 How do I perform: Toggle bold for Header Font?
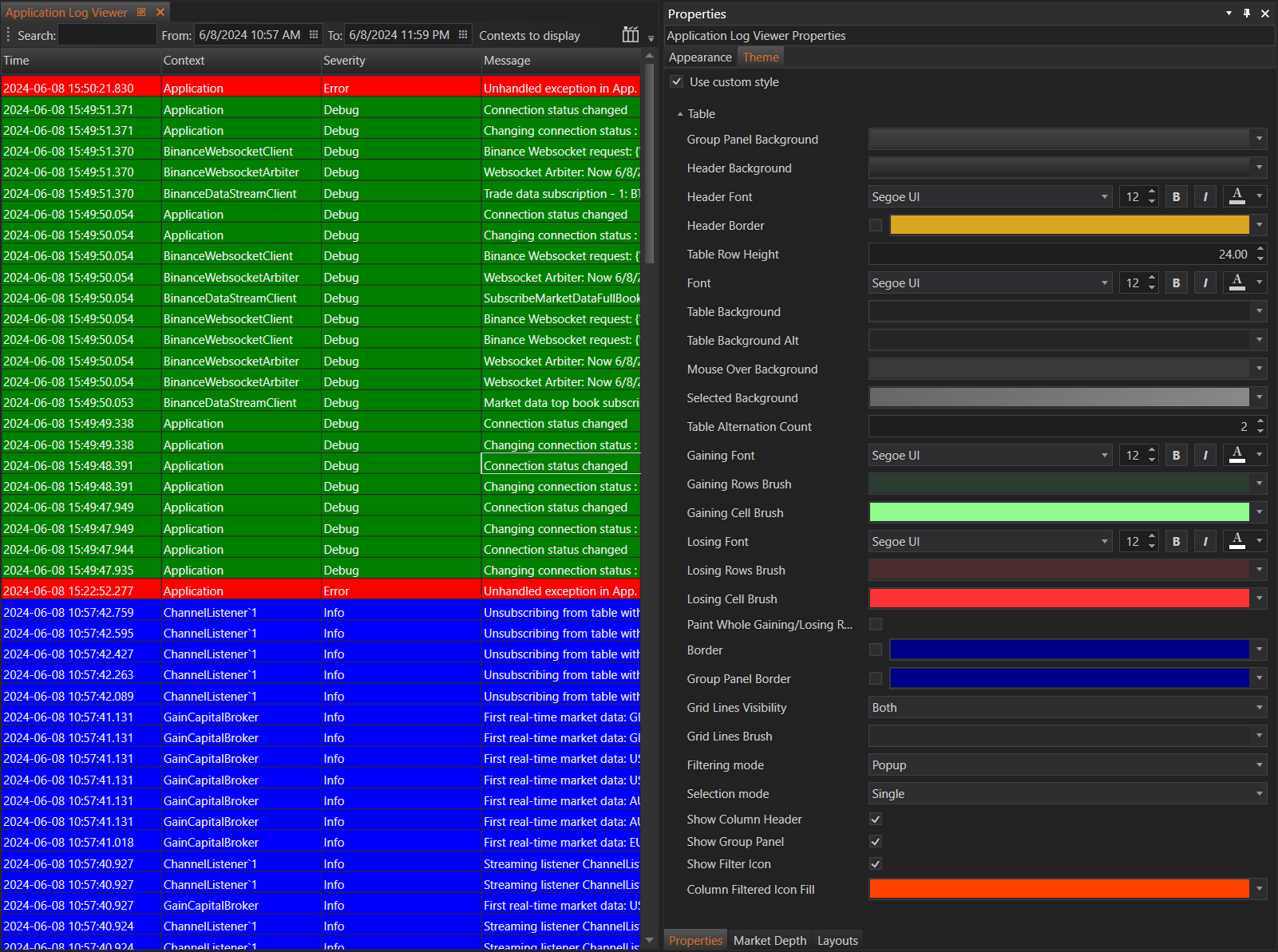[1176, 197]
